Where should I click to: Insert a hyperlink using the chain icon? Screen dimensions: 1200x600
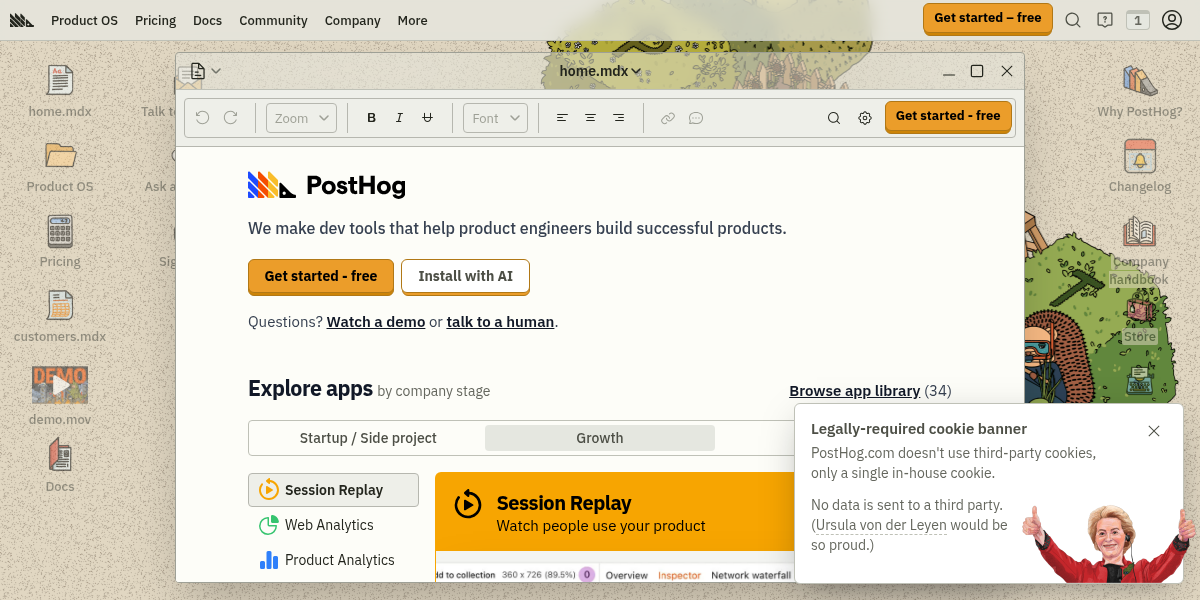[668, 117]
